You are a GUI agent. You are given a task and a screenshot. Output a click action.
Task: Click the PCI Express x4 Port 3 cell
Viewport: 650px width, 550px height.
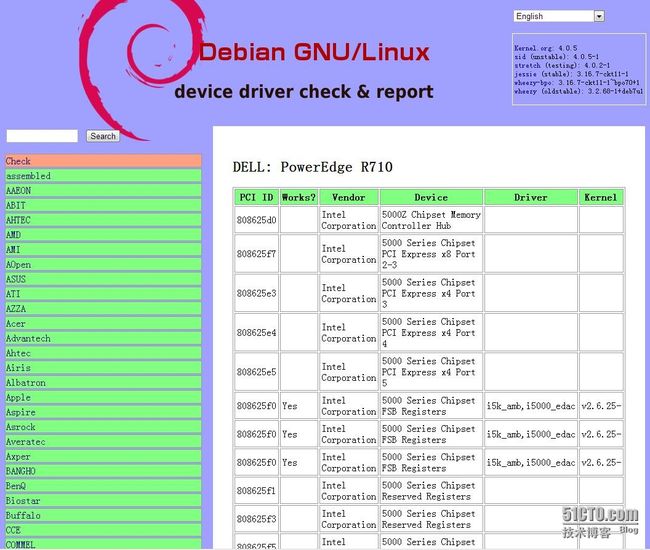click(431, 293)
